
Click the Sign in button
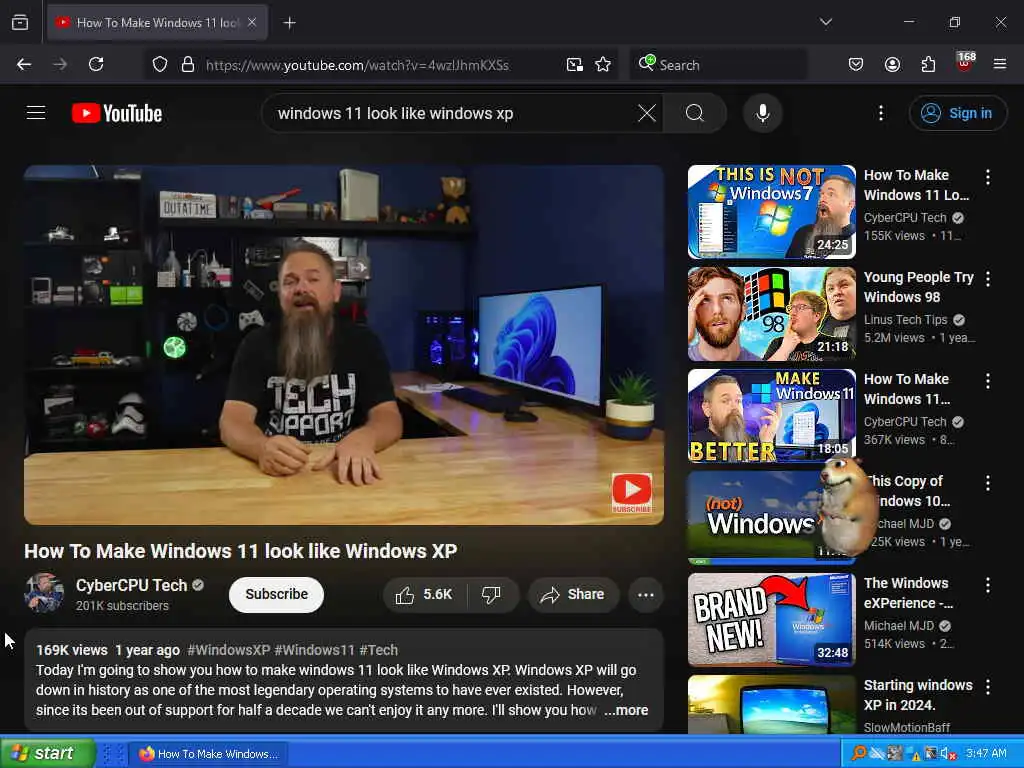(x=957, y=113)
